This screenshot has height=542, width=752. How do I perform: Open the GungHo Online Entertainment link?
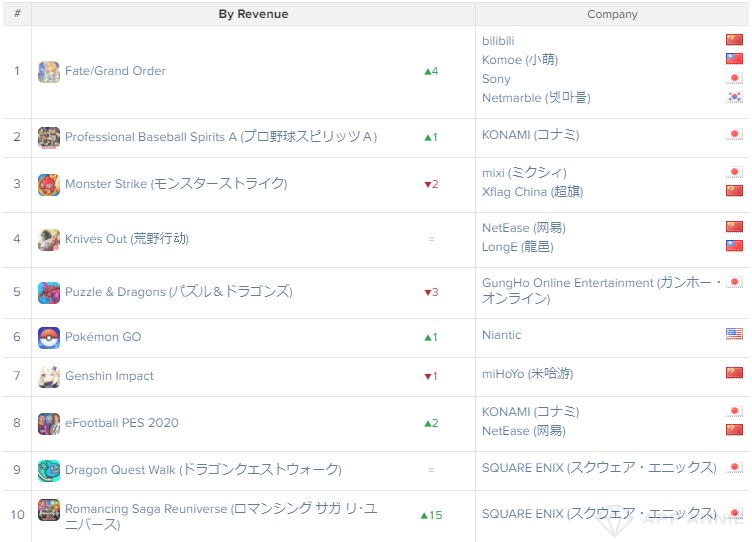click(601, 290)
